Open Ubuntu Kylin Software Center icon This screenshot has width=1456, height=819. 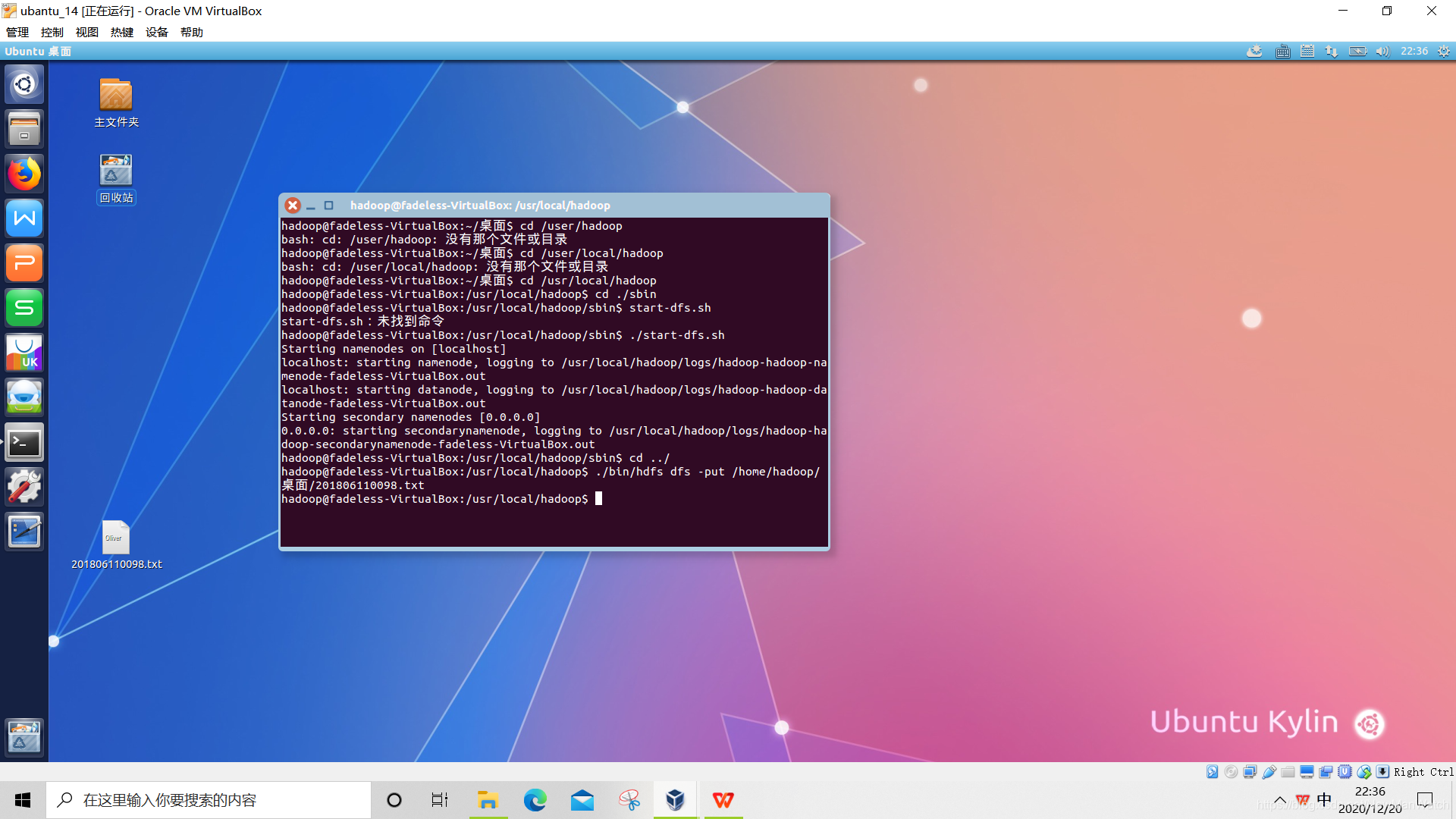click(24, 353)
